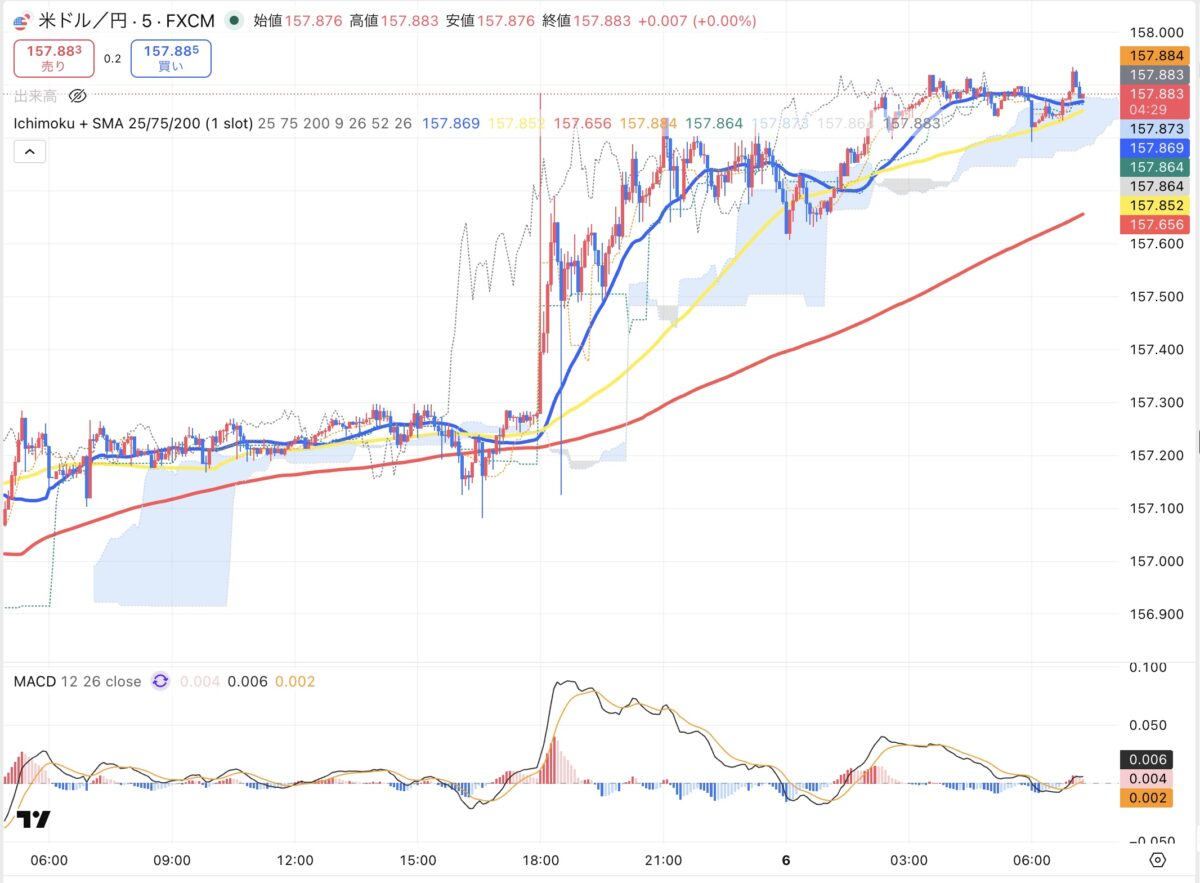Image resolution: width=1200 pixels, height=883 pixels.
Task: Click the 18:00 time axis label
Action: (x=540, y=860)
